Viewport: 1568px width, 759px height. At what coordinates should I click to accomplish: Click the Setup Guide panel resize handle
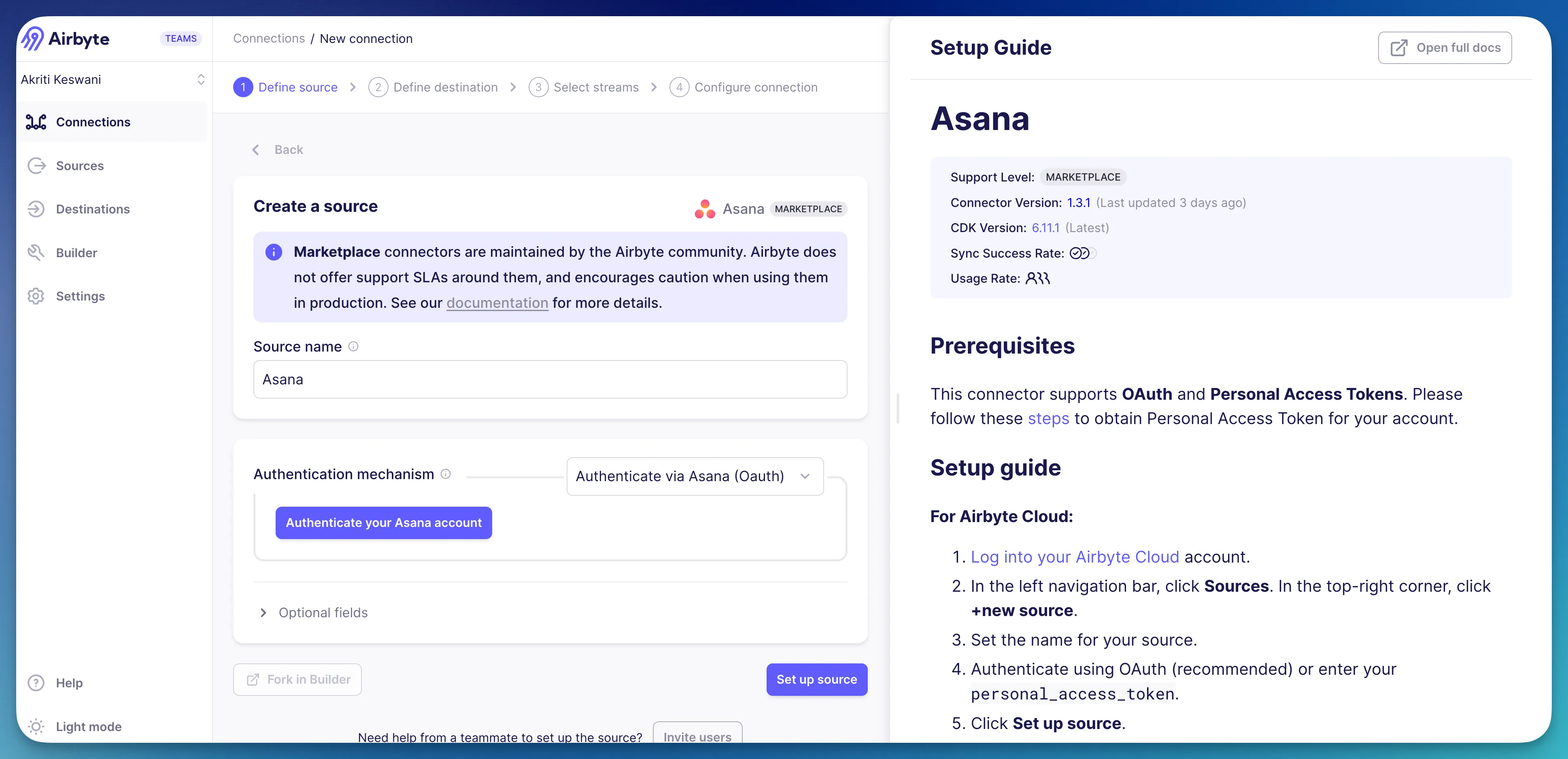click(897, 409)
